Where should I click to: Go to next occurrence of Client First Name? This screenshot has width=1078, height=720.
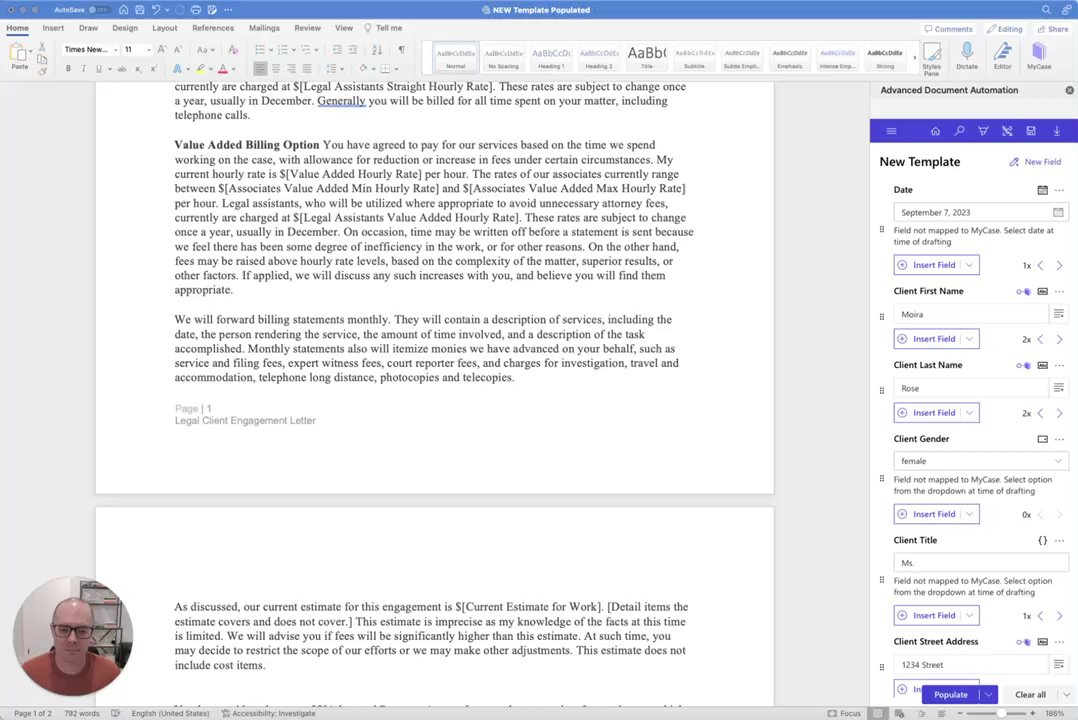[x=1059, y=339]
